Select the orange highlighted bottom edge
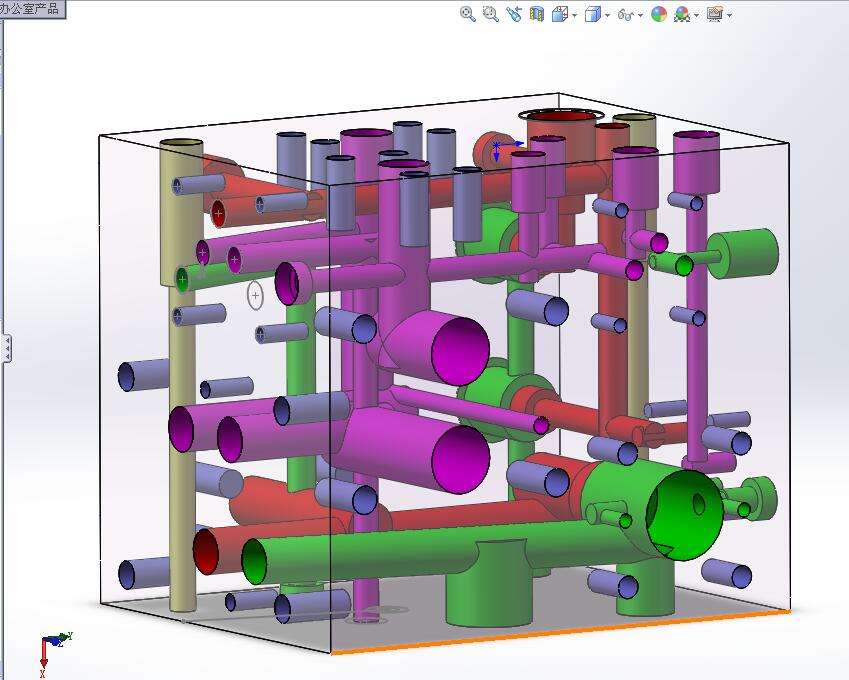Viewport: 849px width, 680px height. [x=560, y=632]
